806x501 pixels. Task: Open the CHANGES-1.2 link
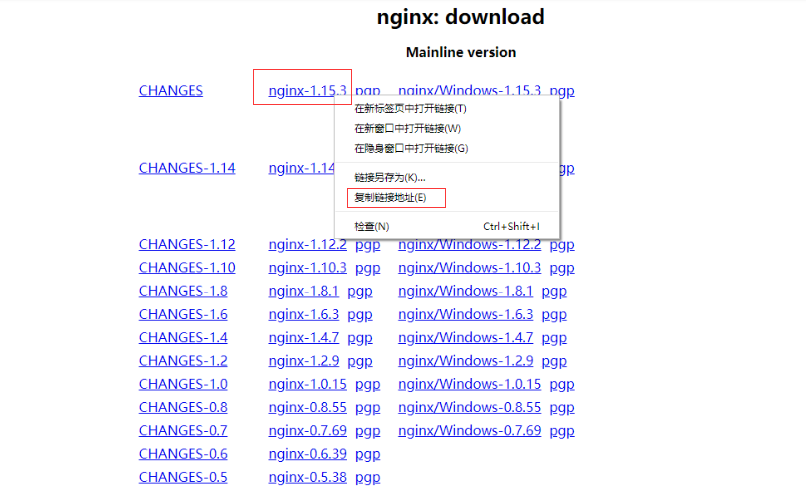(183, 361)
